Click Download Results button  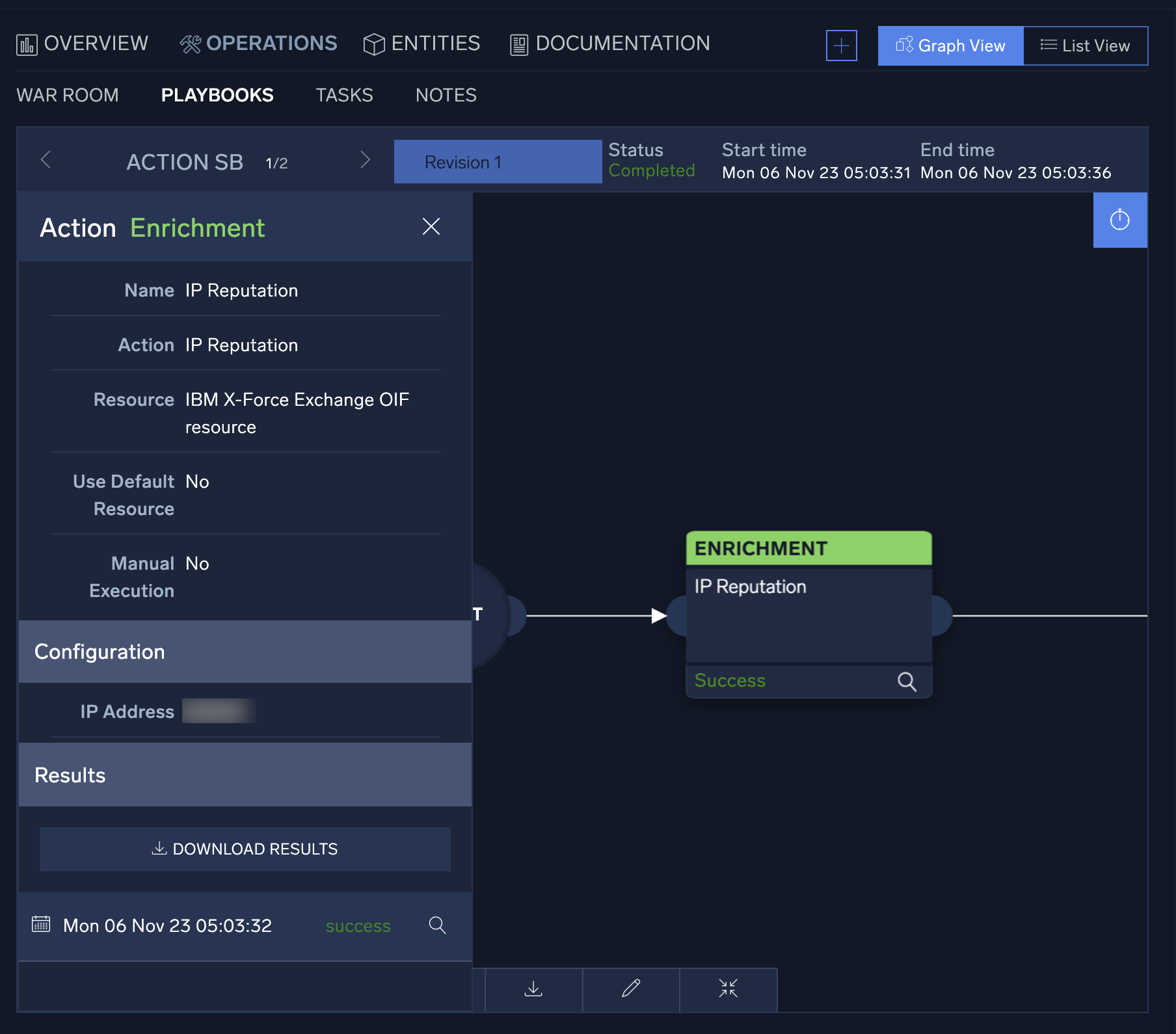point(245,849)
